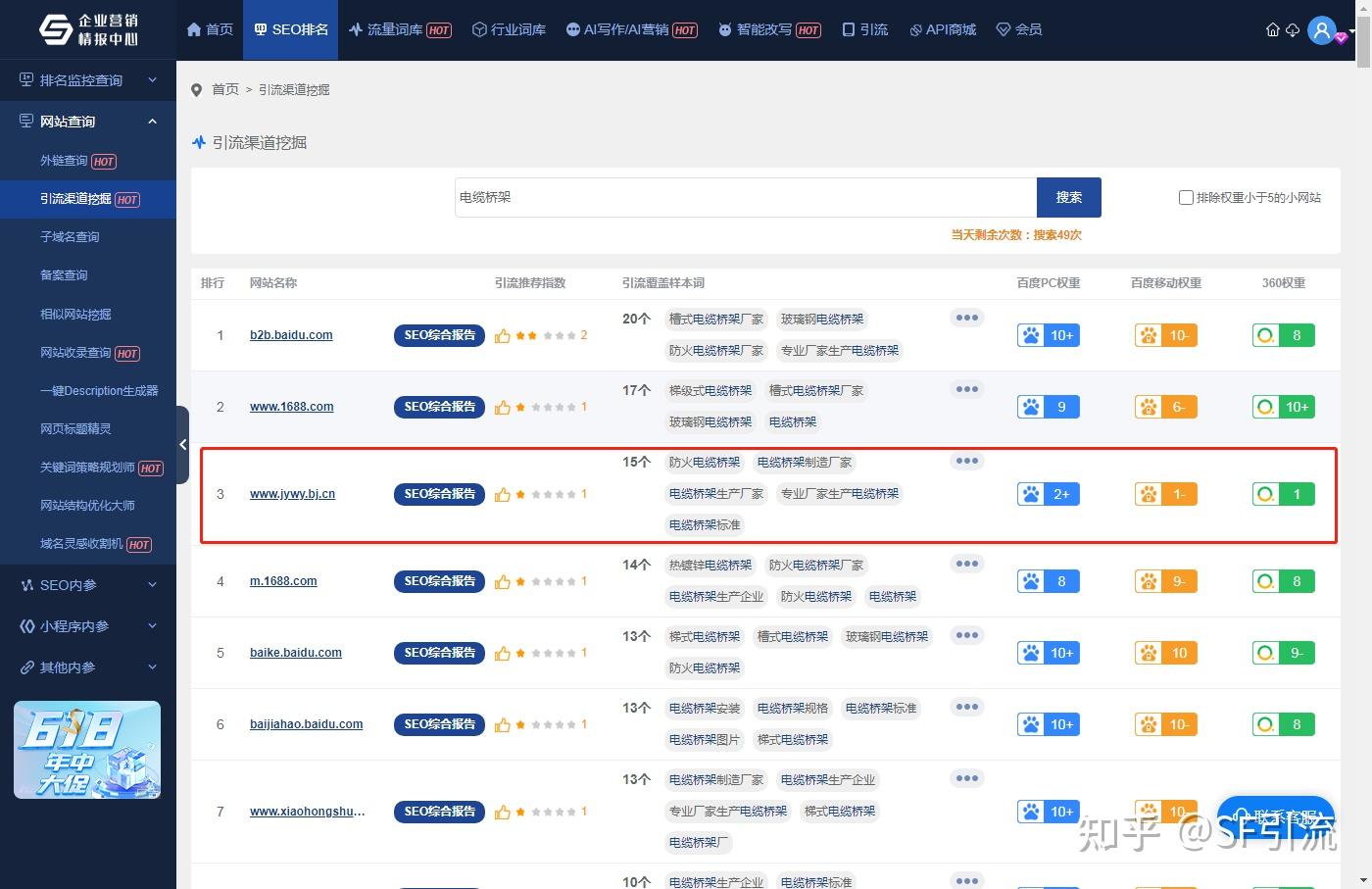1372x889 pixels.
Task: Collapse the left sidebar handle
Action: [182, 445]
